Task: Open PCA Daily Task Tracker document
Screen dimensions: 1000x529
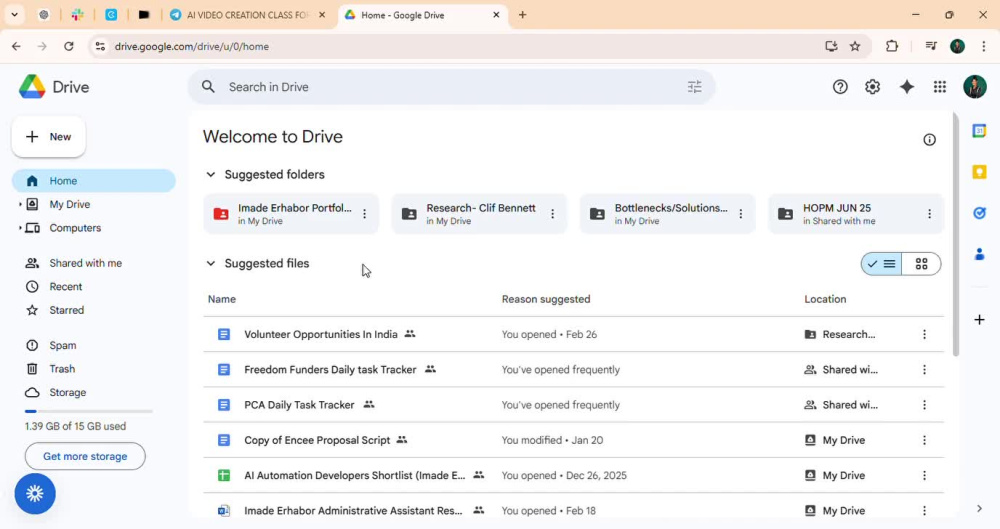Action: point(299,405)
